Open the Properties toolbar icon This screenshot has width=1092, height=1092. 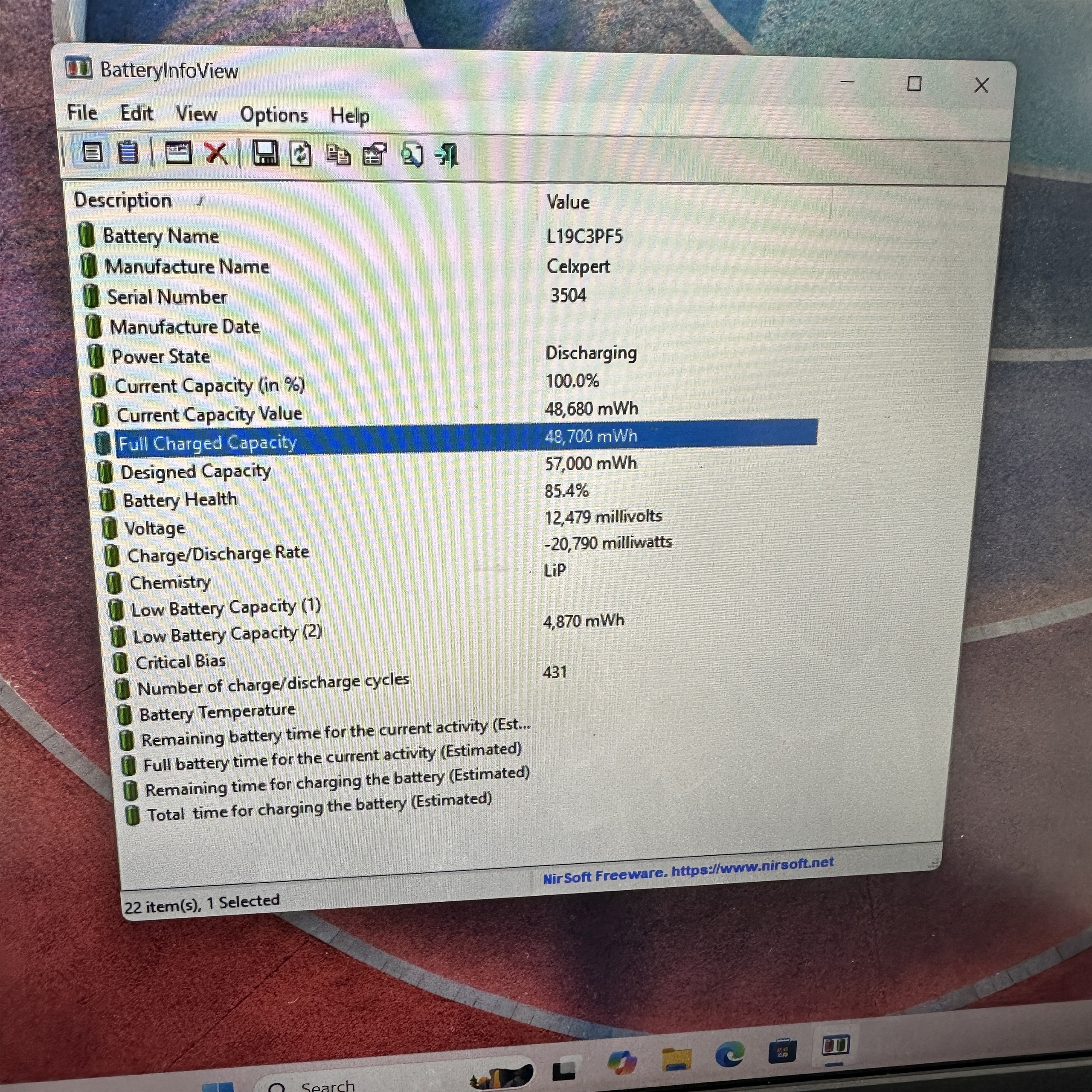coord(374,154)
